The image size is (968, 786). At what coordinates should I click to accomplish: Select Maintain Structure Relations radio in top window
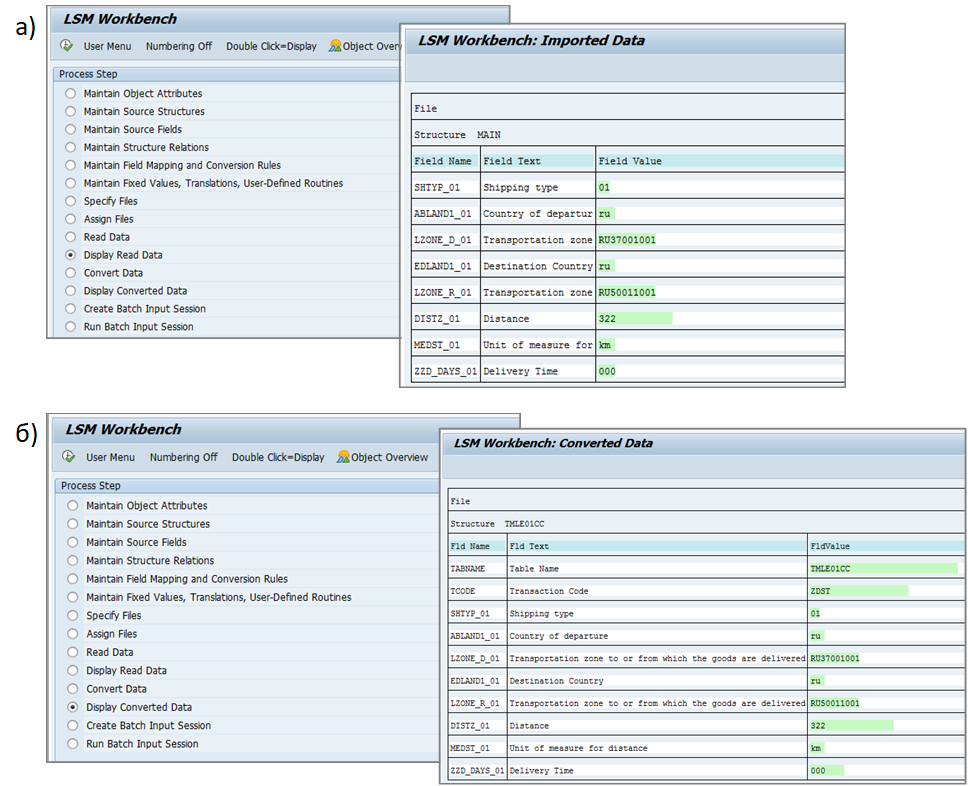click(x=70, y=147)
